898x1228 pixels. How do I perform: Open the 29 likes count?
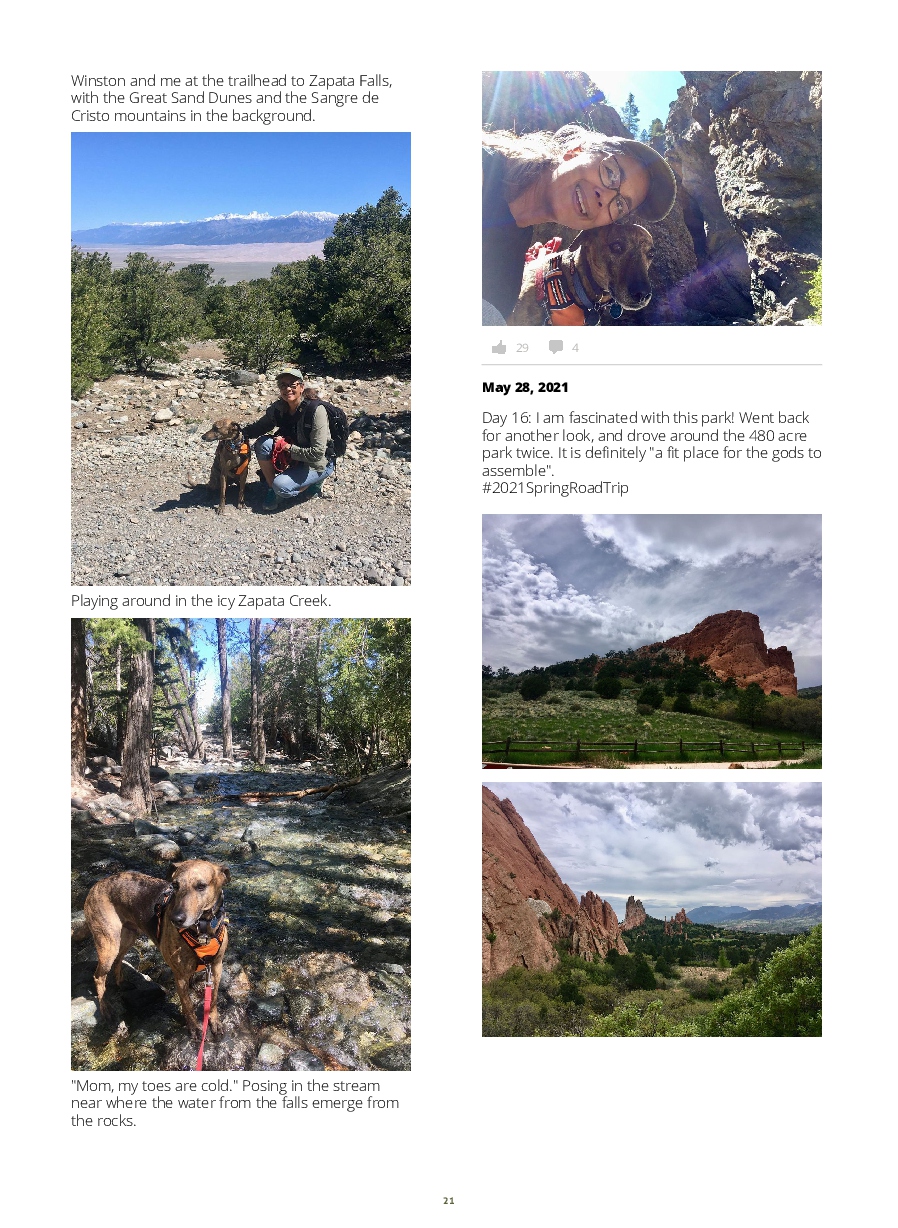click(522, 348)
